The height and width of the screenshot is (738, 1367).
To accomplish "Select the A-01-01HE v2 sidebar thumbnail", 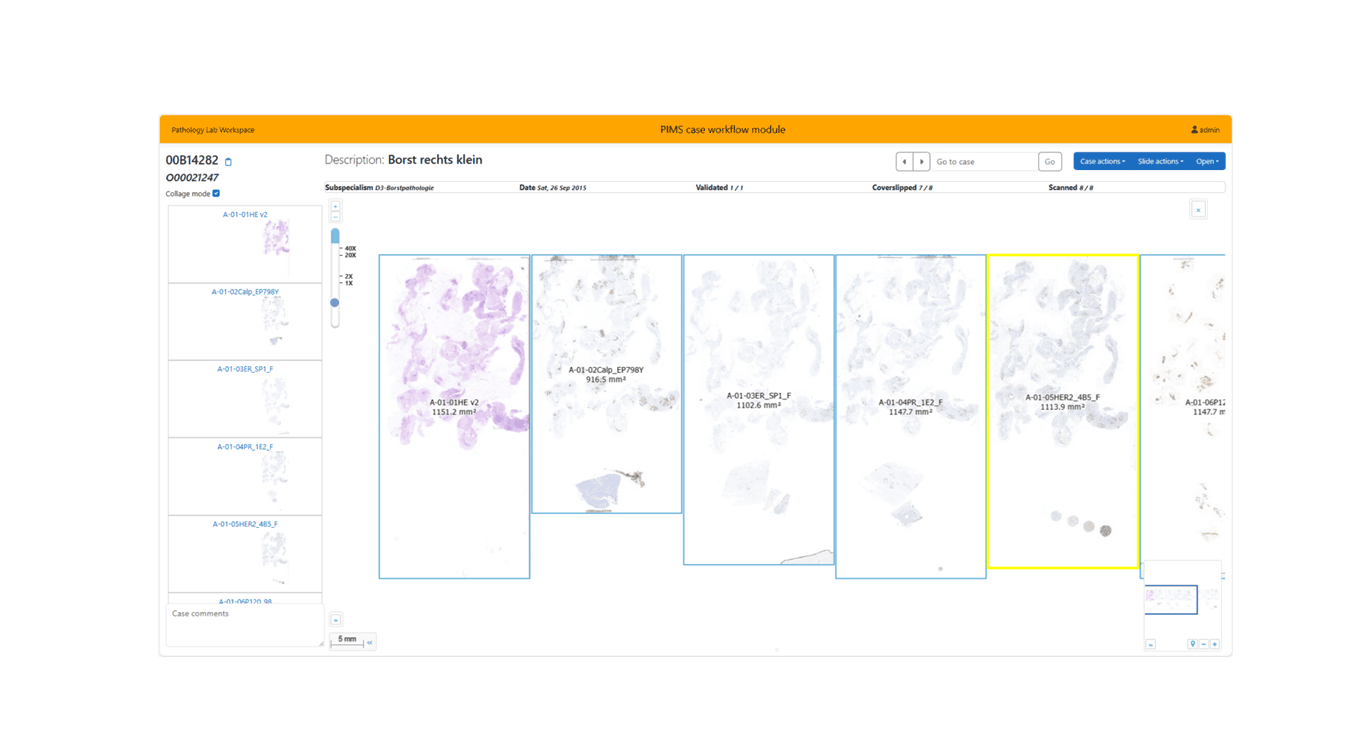I will coord(245,243).
